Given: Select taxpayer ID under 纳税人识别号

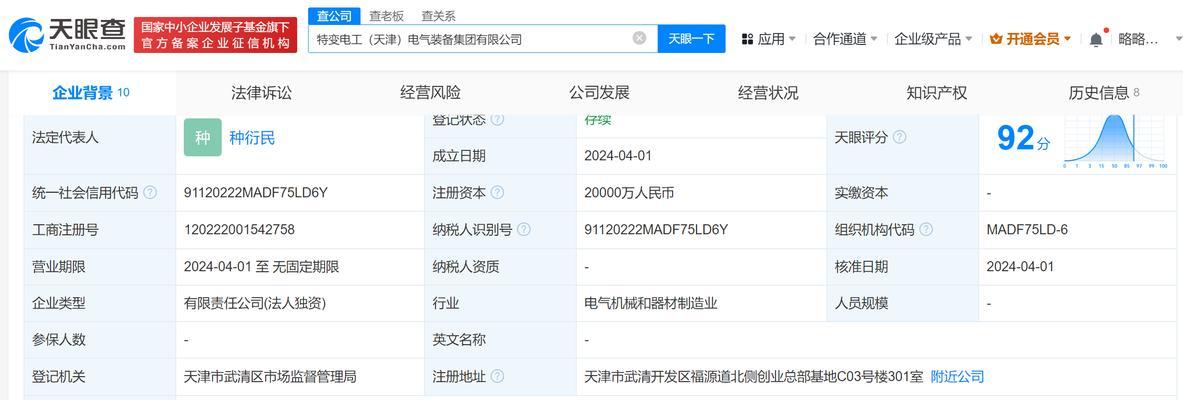Looking at the screenshot, I should (x=656, y=229).
